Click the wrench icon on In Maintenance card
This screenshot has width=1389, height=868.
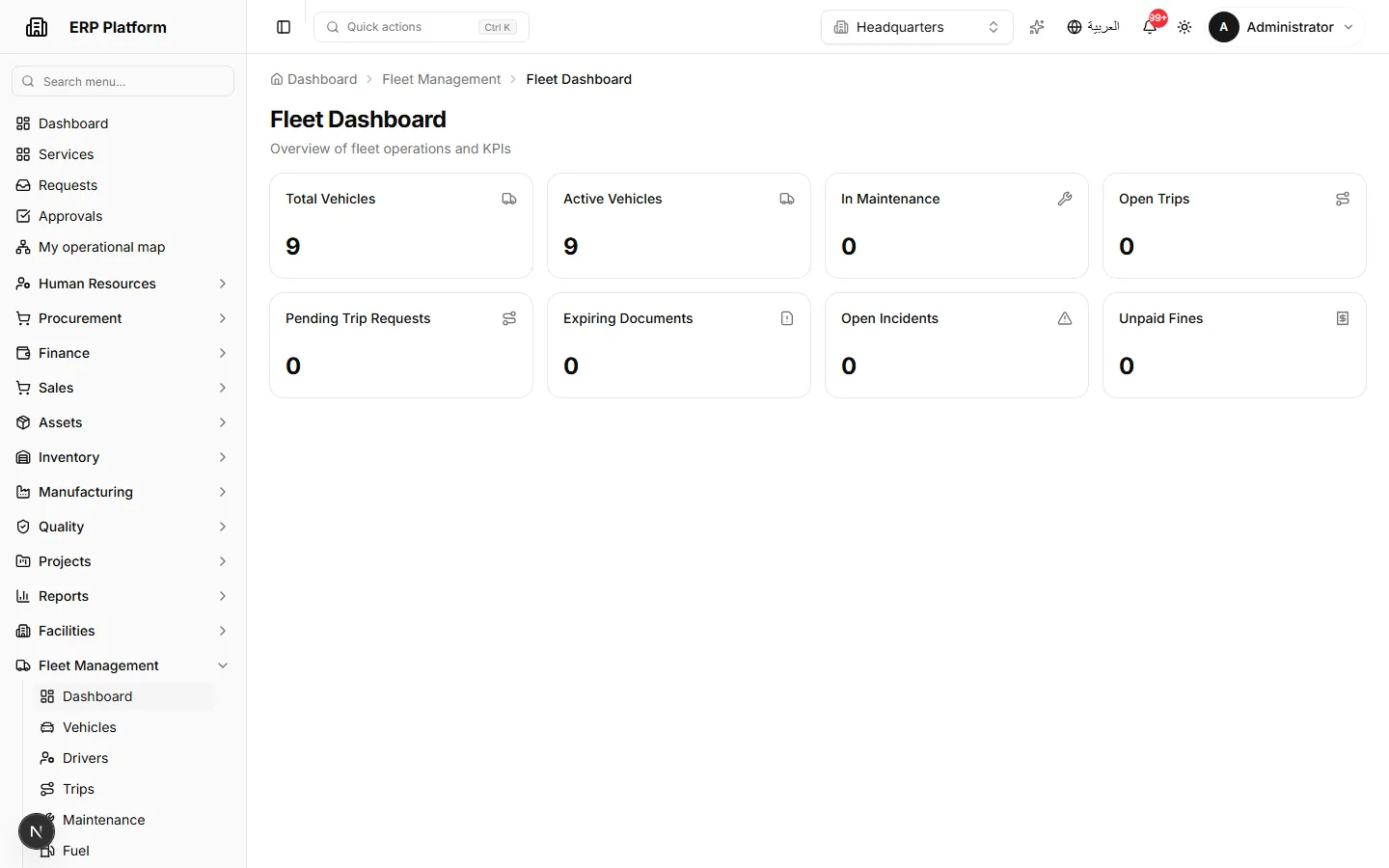click(x=1065, y=199)
